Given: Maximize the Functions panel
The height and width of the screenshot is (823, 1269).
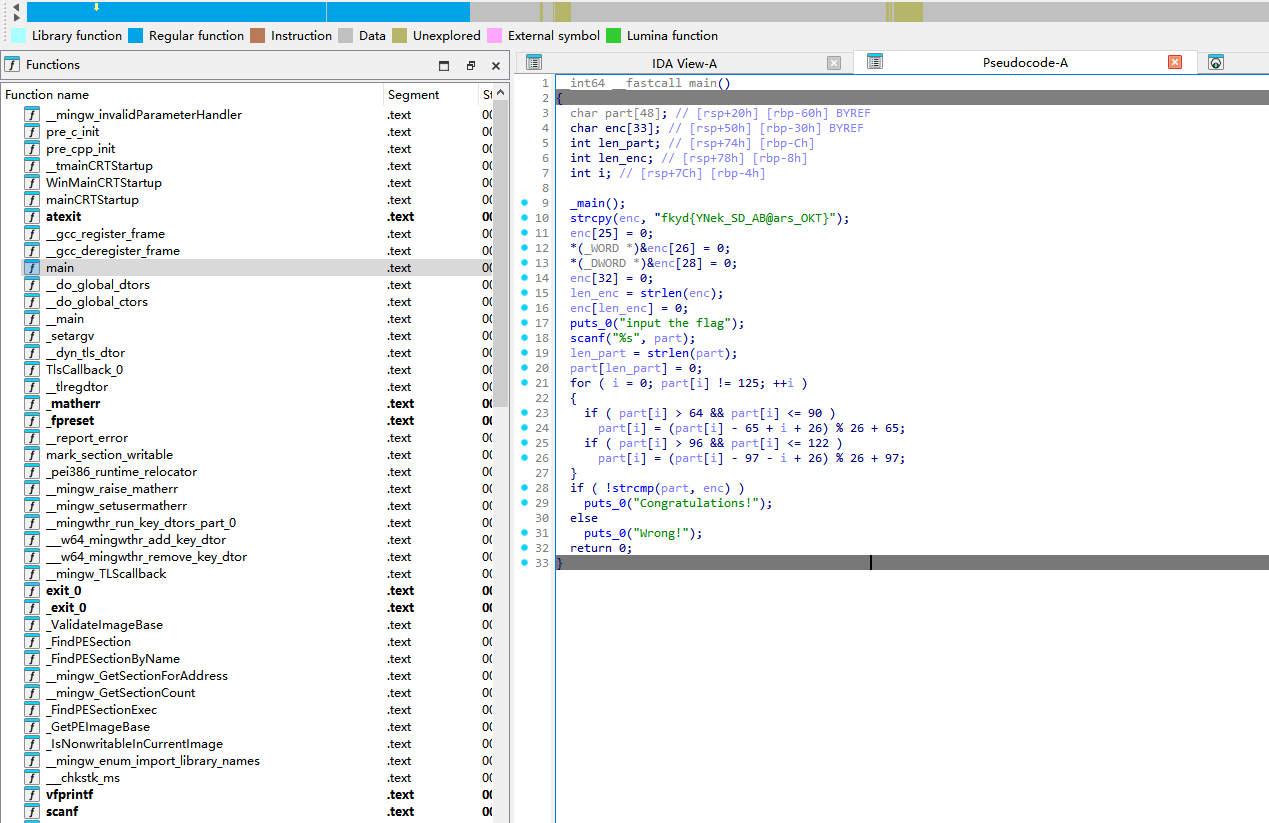Looking at the screenshot, I should click(444, 65).
